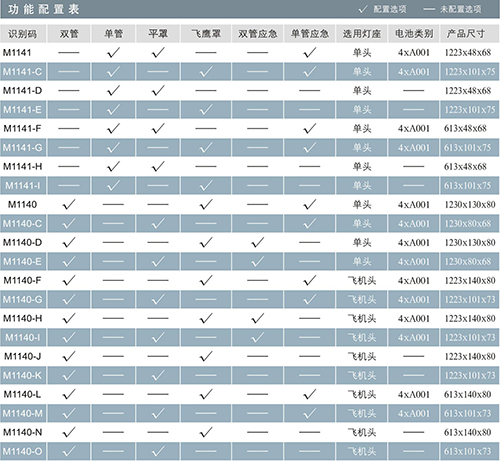
Task: Click the M1140-K identification code cell
Action: click(23, 375)
